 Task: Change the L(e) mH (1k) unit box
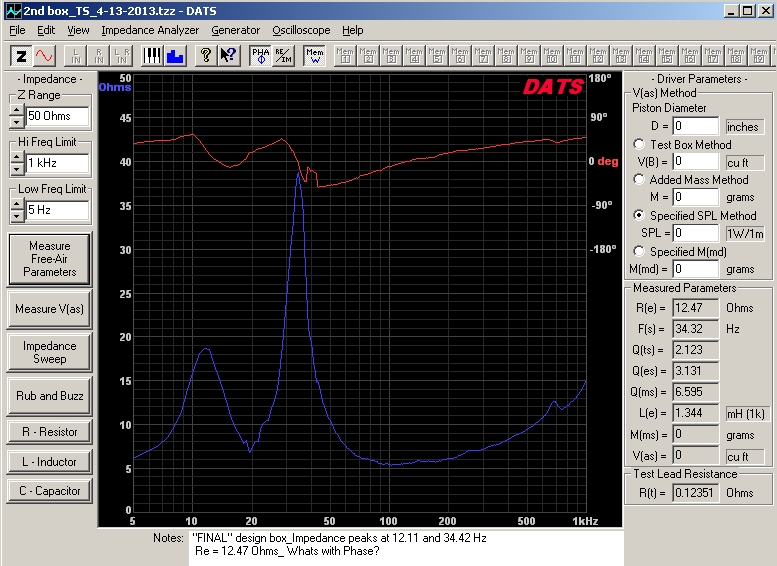746,413
